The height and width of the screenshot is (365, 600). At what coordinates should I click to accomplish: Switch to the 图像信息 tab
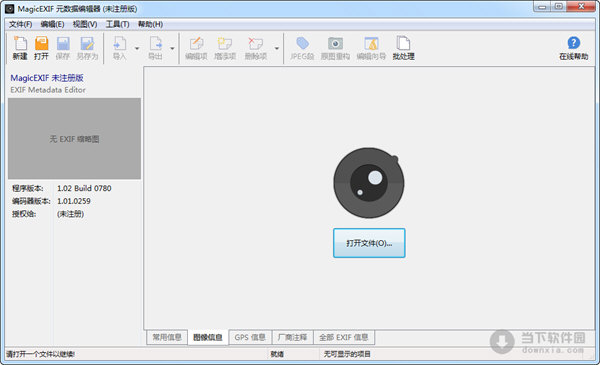(x=208, y=337)
